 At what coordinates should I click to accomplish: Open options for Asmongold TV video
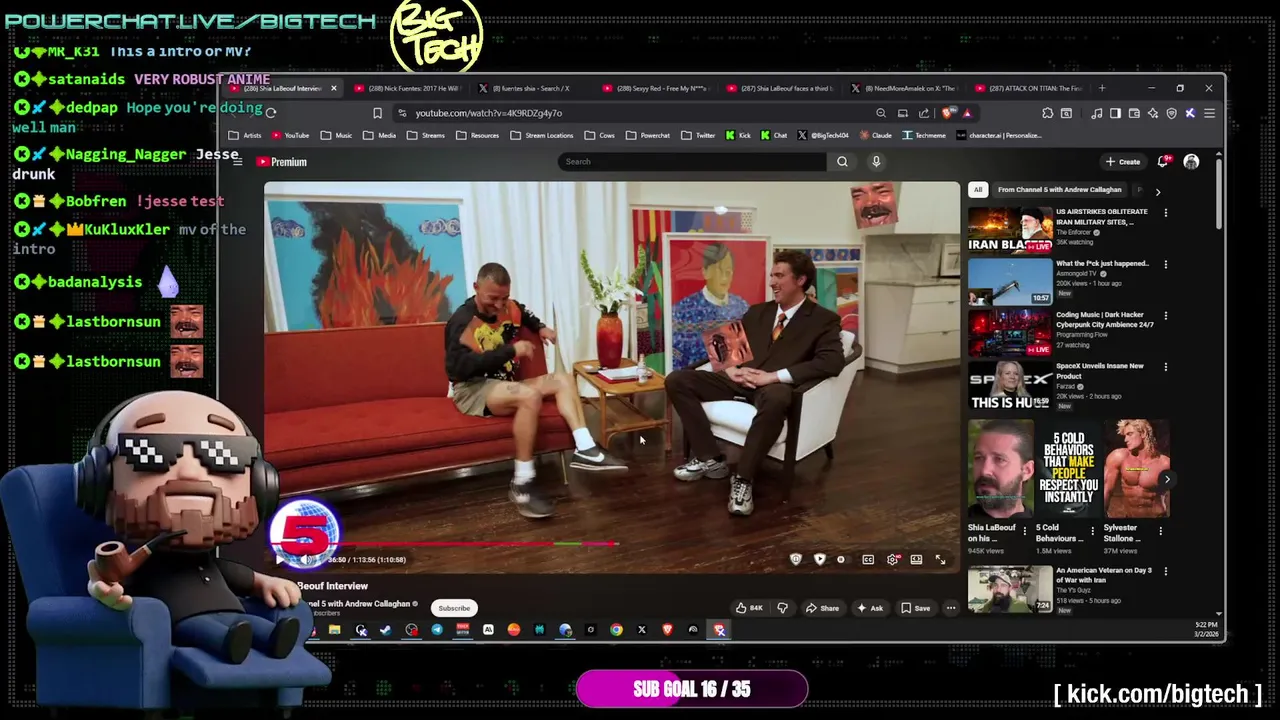(x=1165, y=264)
